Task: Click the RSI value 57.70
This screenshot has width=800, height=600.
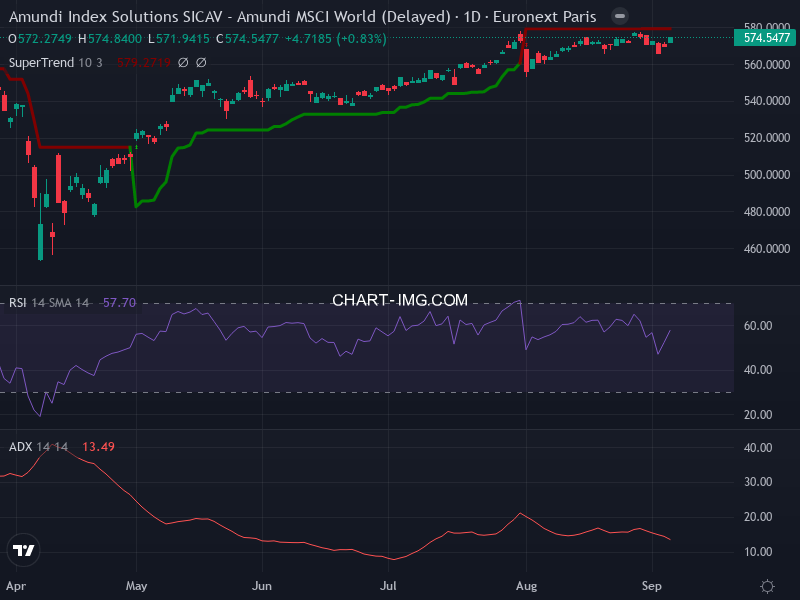Action: coord(119,303)
